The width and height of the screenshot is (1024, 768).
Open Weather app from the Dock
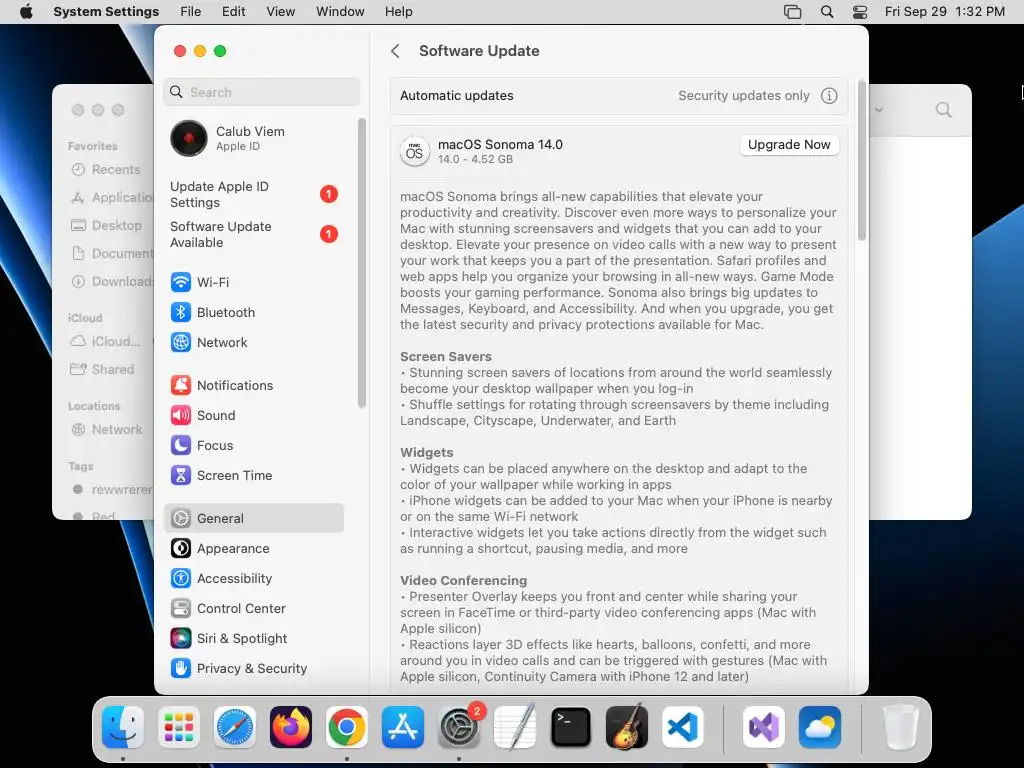coord(820,727)
